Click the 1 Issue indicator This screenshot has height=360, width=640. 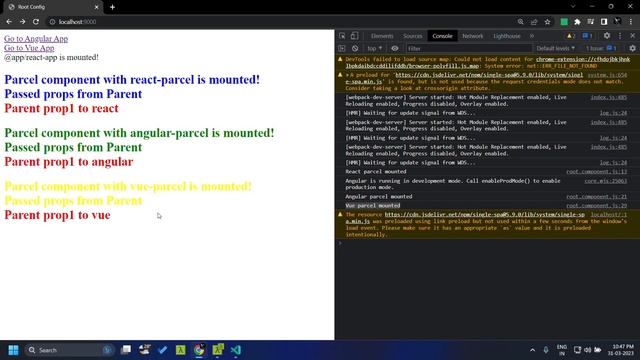tap(601, 48)
